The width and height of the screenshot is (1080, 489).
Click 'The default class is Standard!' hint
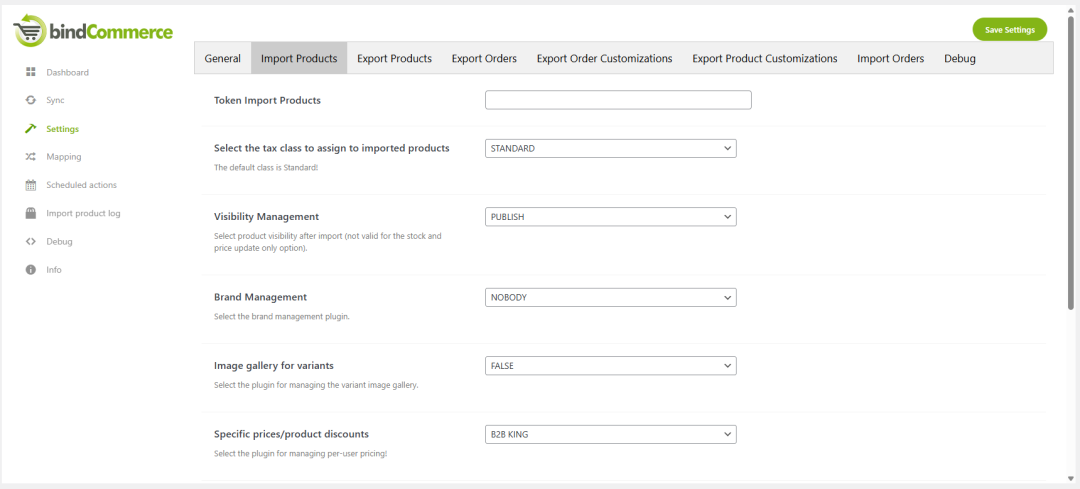coord(266,167)
